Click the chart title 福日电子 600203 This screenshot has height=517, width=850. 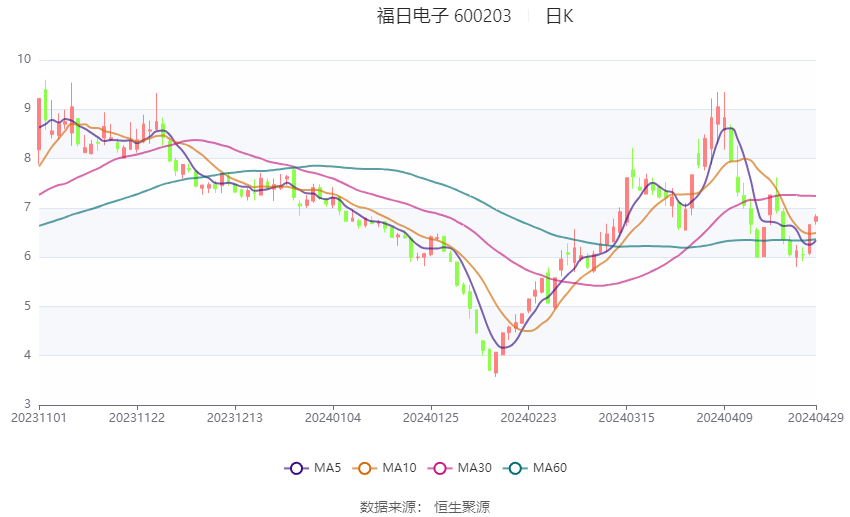[444, 16]
